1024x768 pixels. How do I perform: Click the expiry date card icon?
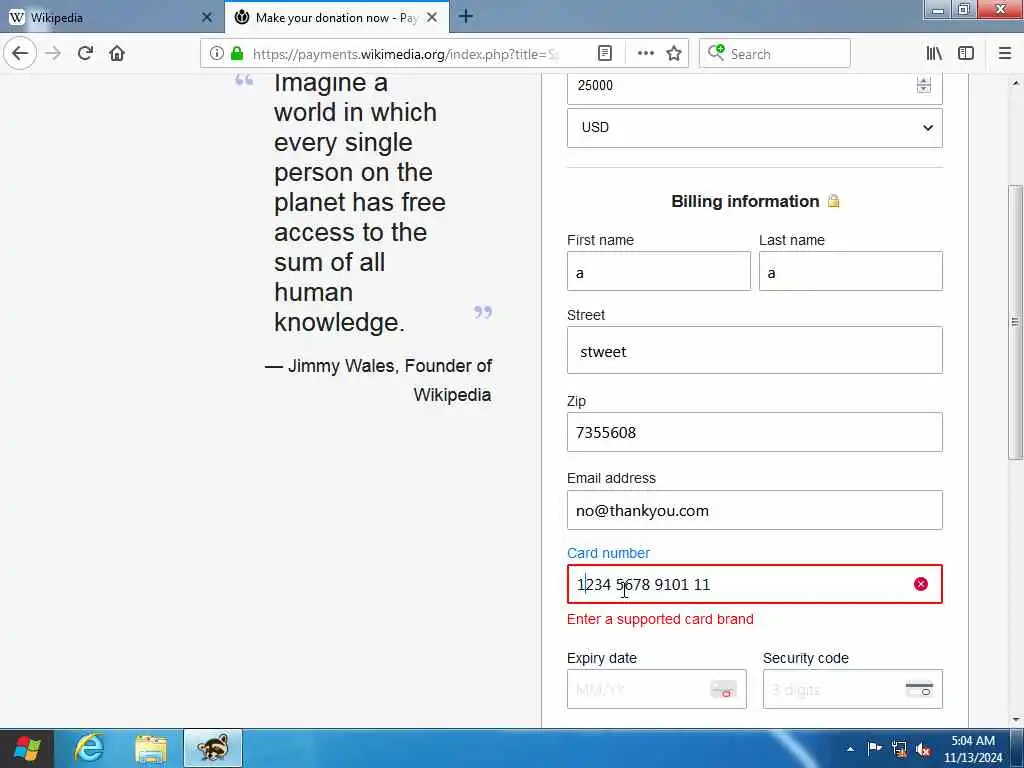[x=724, y=689]
